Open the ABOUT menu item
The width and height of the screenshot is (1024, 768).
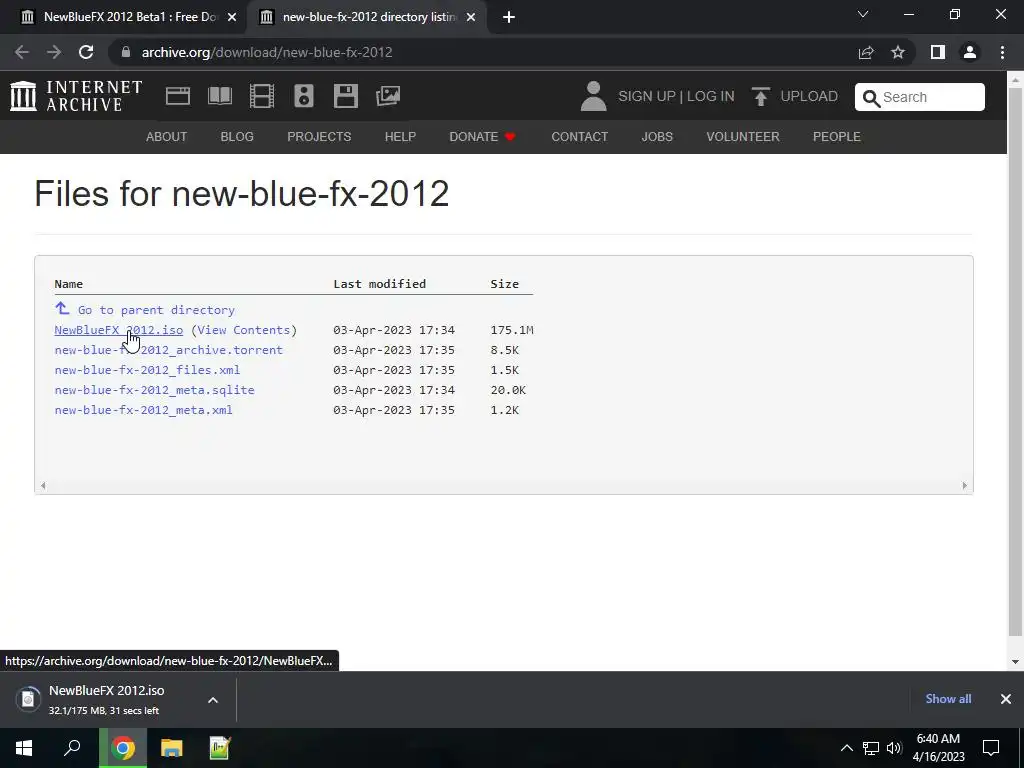167,136
